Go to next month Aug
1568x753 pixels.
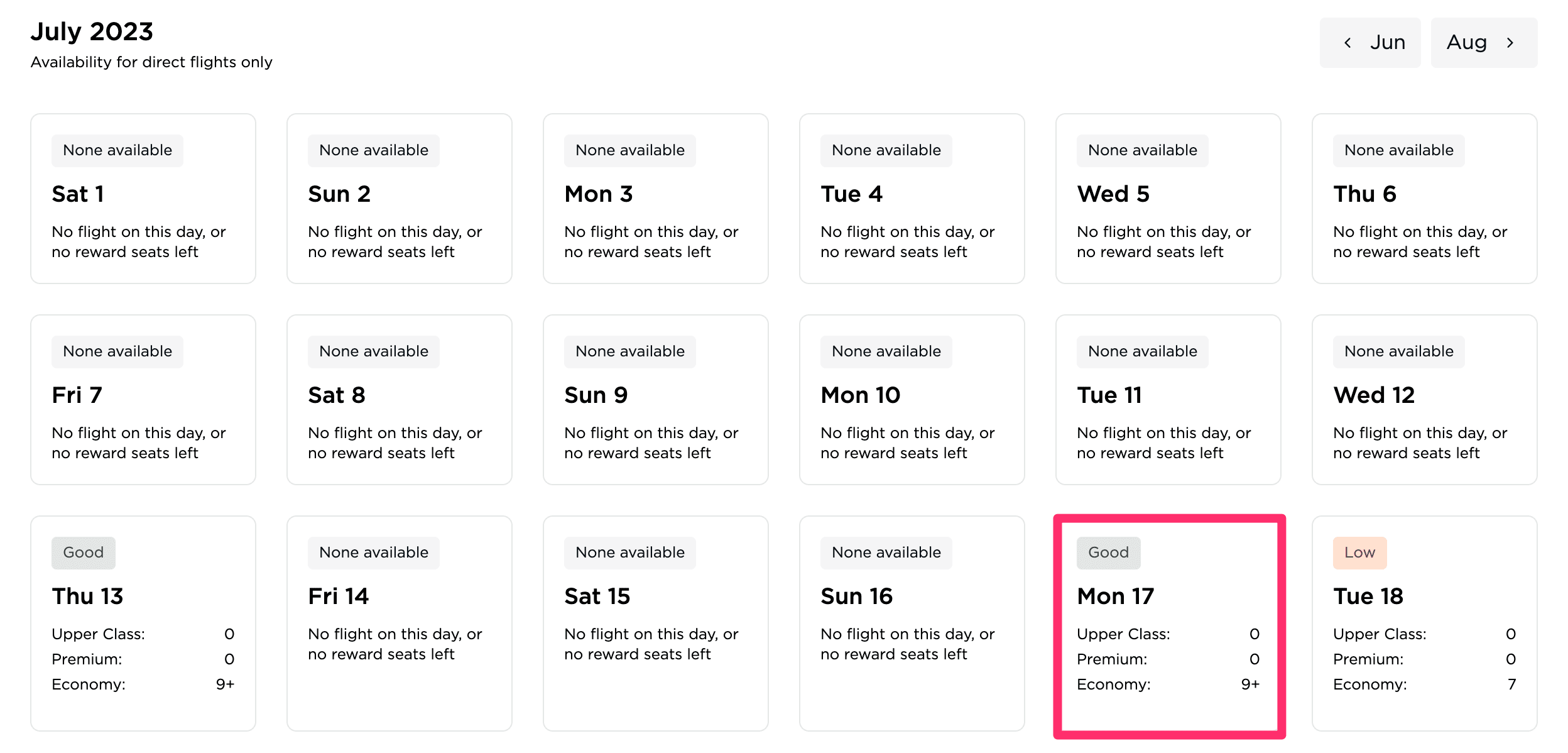1483,43
